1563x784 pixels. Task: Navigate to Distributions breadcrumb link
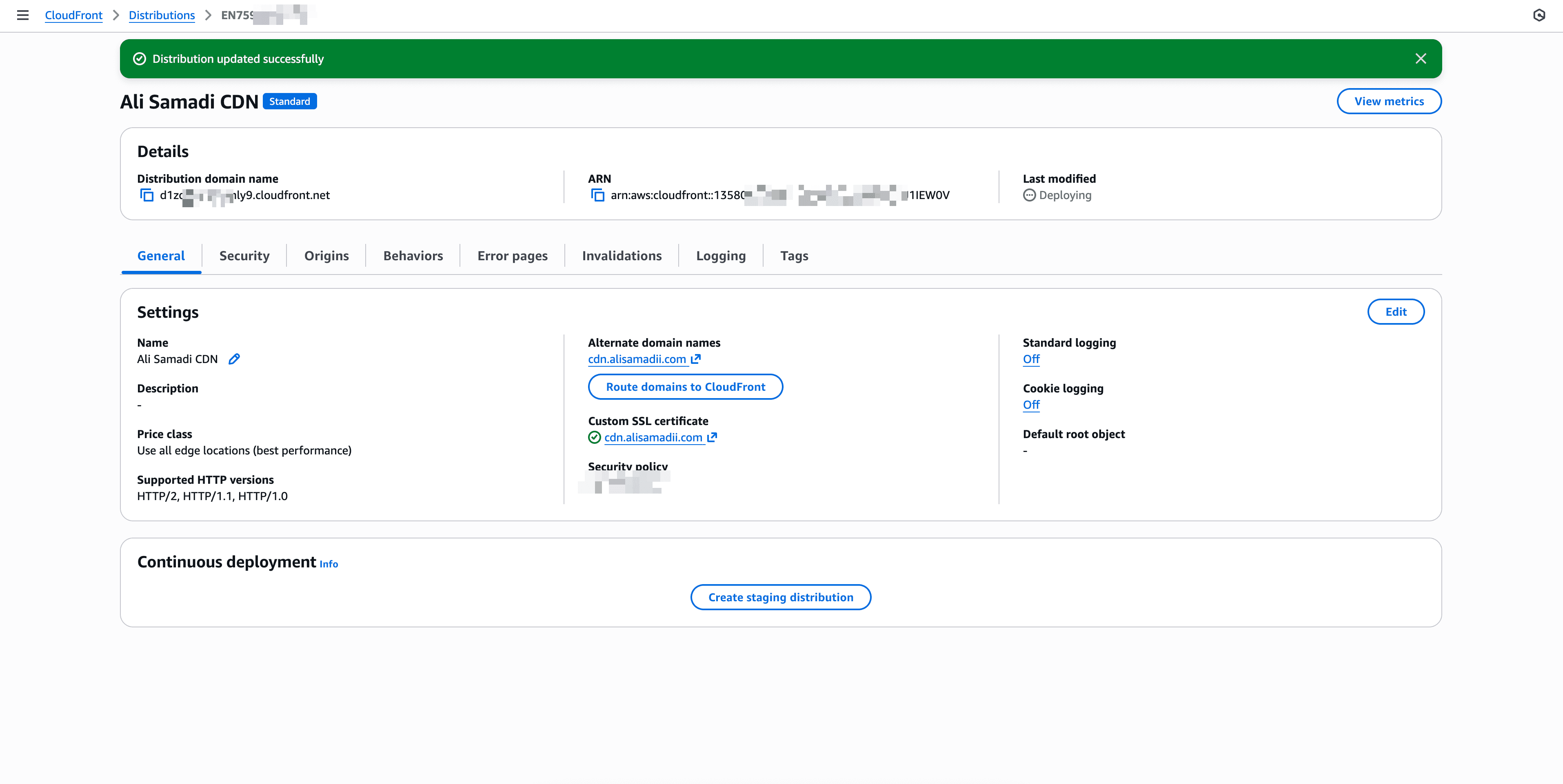tap(161, 15)
